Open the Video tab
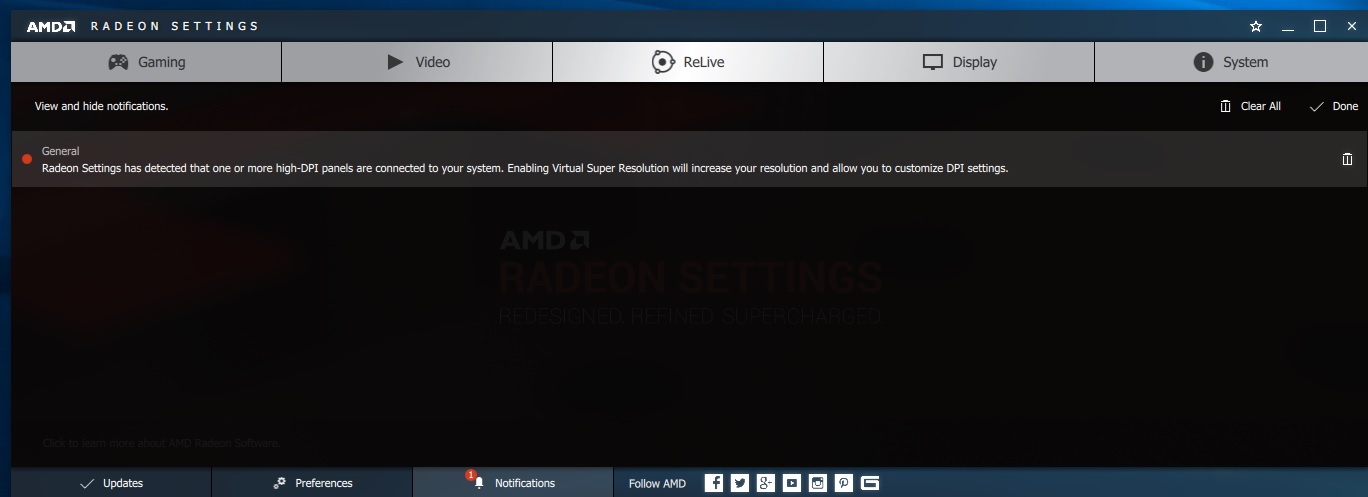The width and height of the screenshot is (1368, 497). click(x=417, y=62)
